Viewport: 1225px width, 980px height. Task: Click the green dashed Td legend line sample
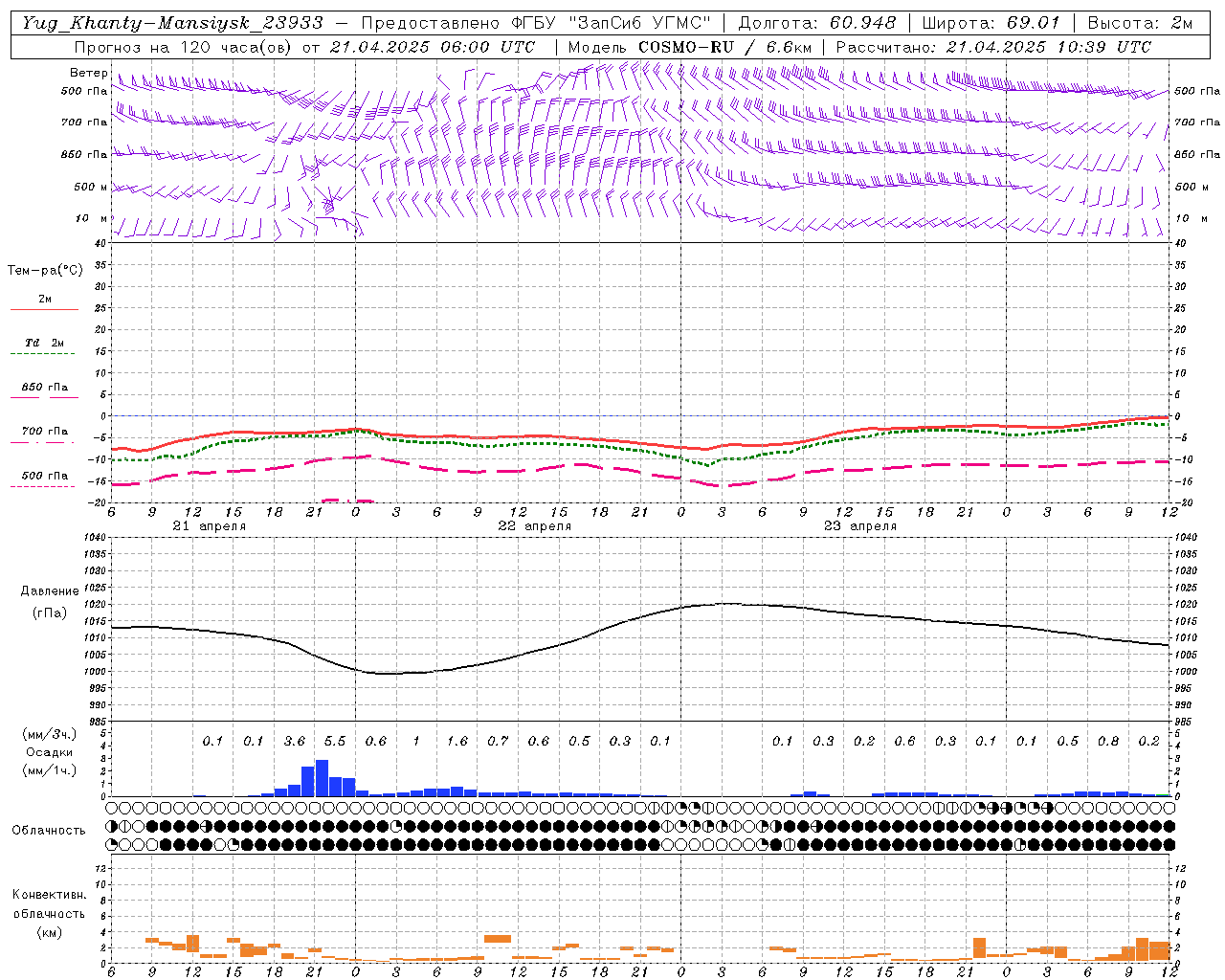42,354
